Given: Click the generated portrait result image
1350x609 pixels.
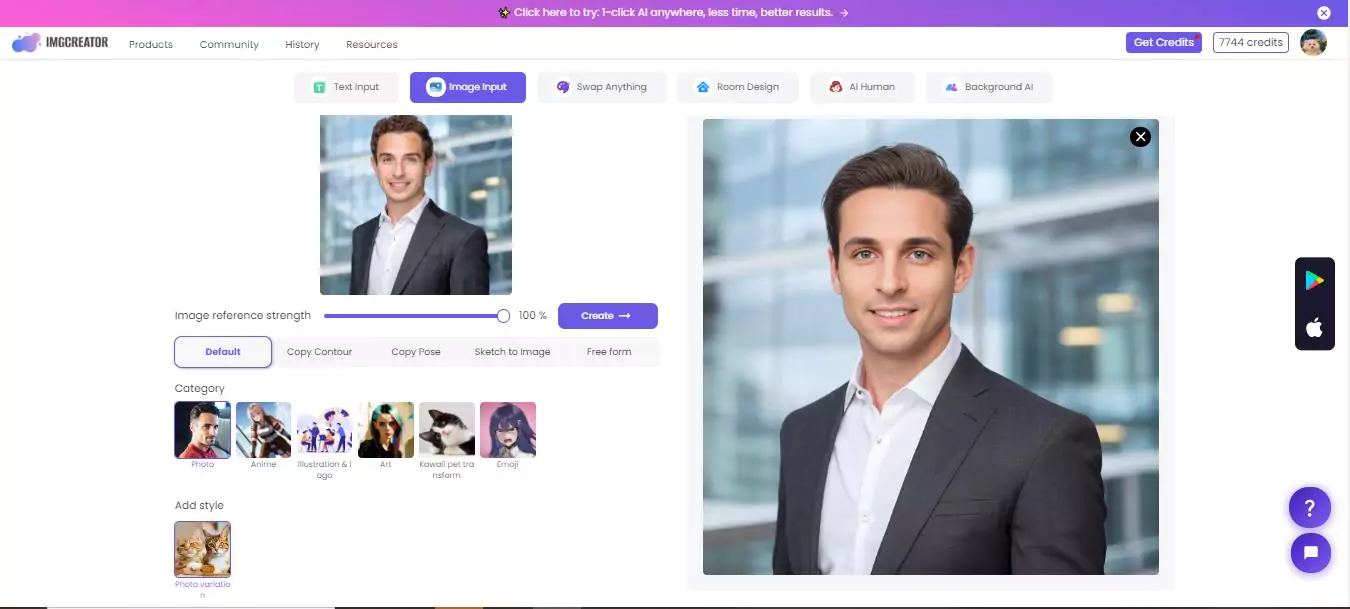Looking at the screenshot, I should (x=931, y=347).
